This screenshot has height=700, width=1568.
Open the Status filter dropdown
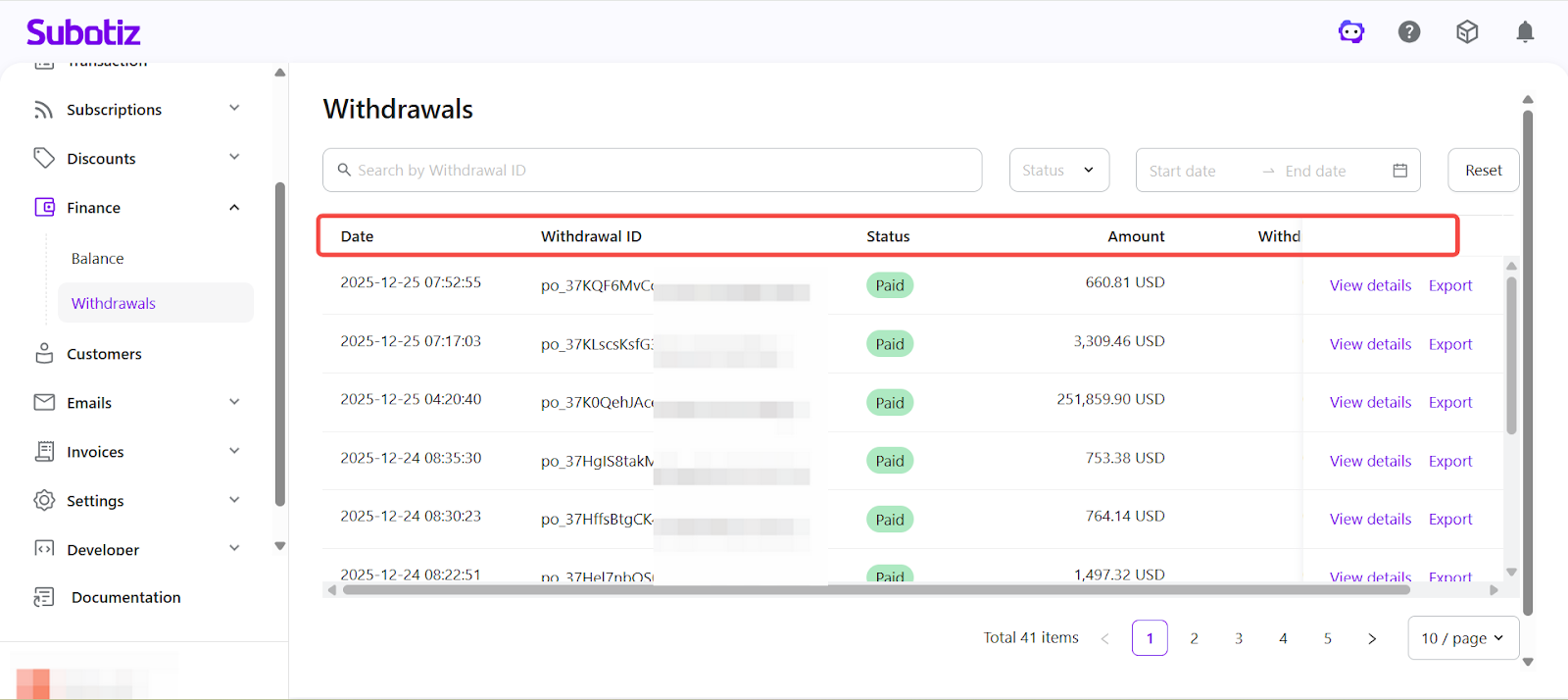click(1058, 171)
